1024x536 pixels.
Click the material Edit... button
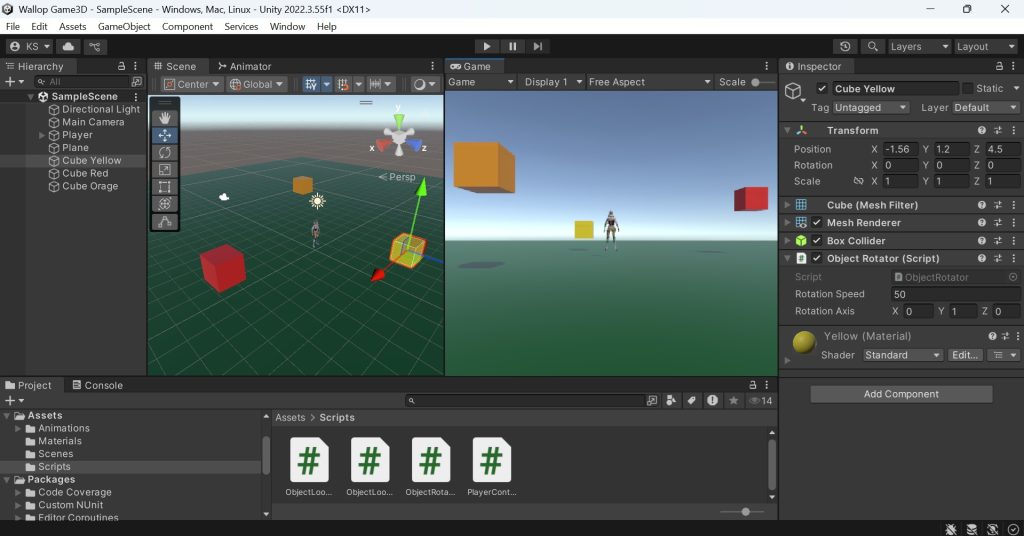(965, 355)
